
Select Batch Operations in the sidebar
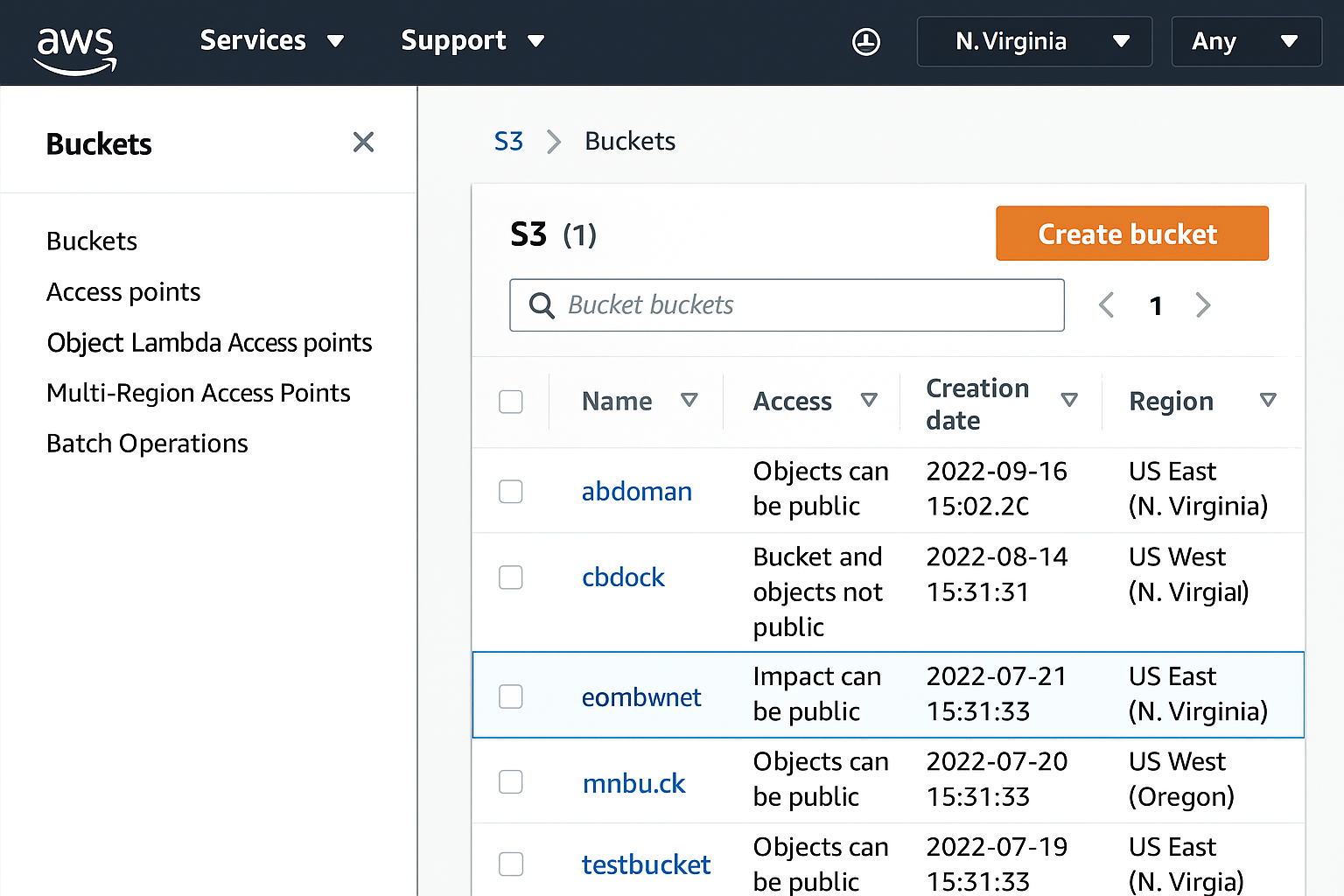pos(146,444)
